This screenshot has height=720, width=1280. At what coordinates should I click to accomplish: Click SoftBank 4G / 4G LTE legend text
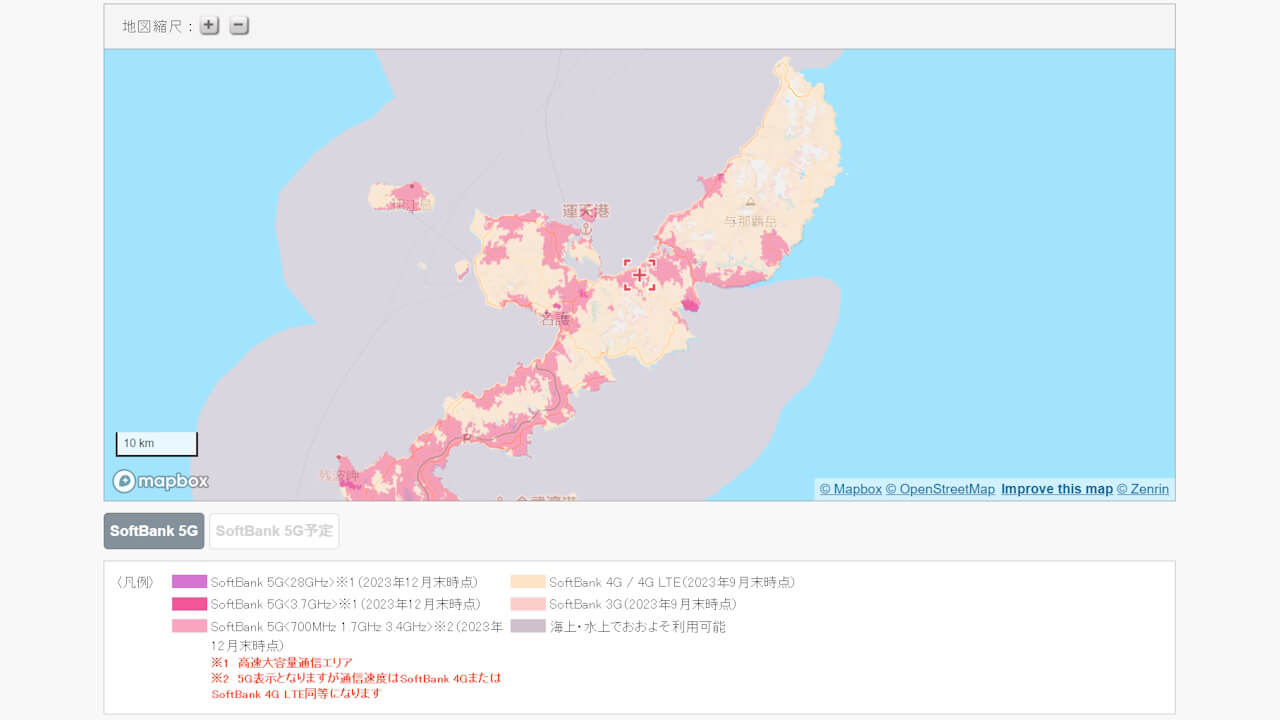pos(672,582)
